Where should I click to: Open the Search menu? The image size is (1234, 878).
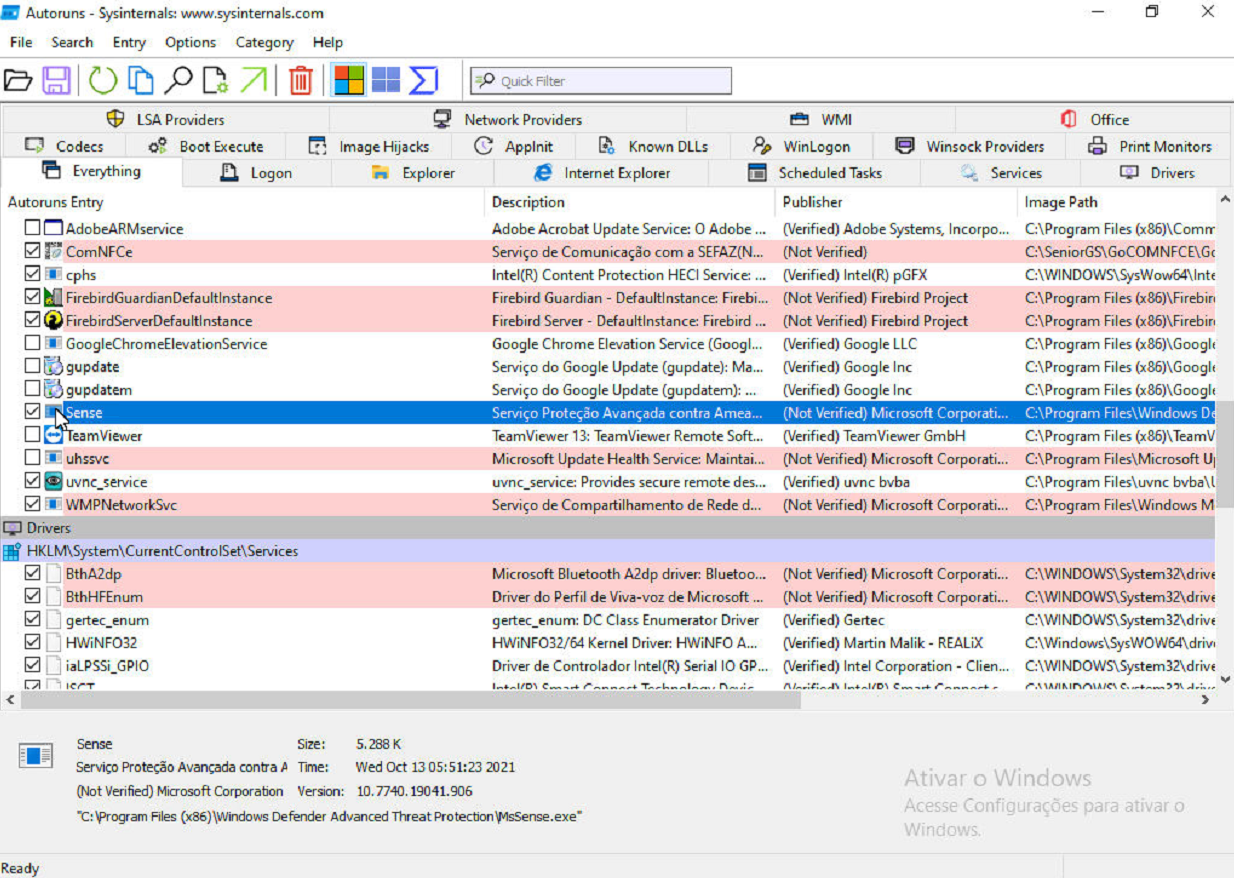pos(72,42)
